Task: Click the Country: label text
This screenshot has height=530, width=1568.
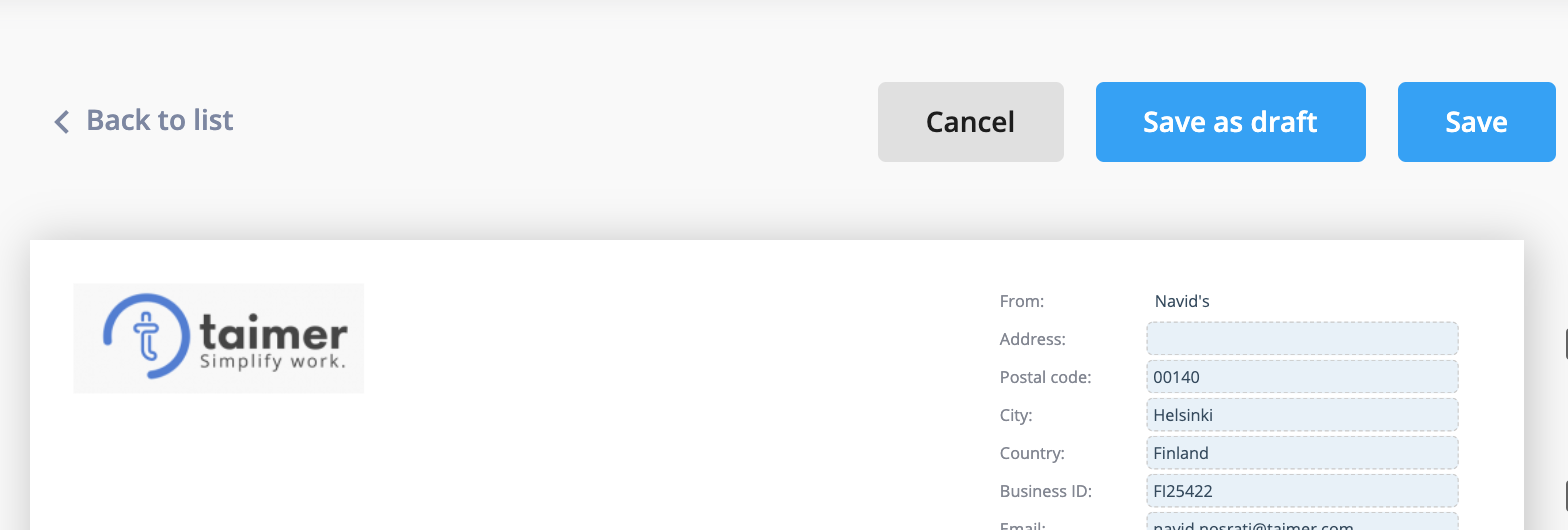Action: [1032, 453]
